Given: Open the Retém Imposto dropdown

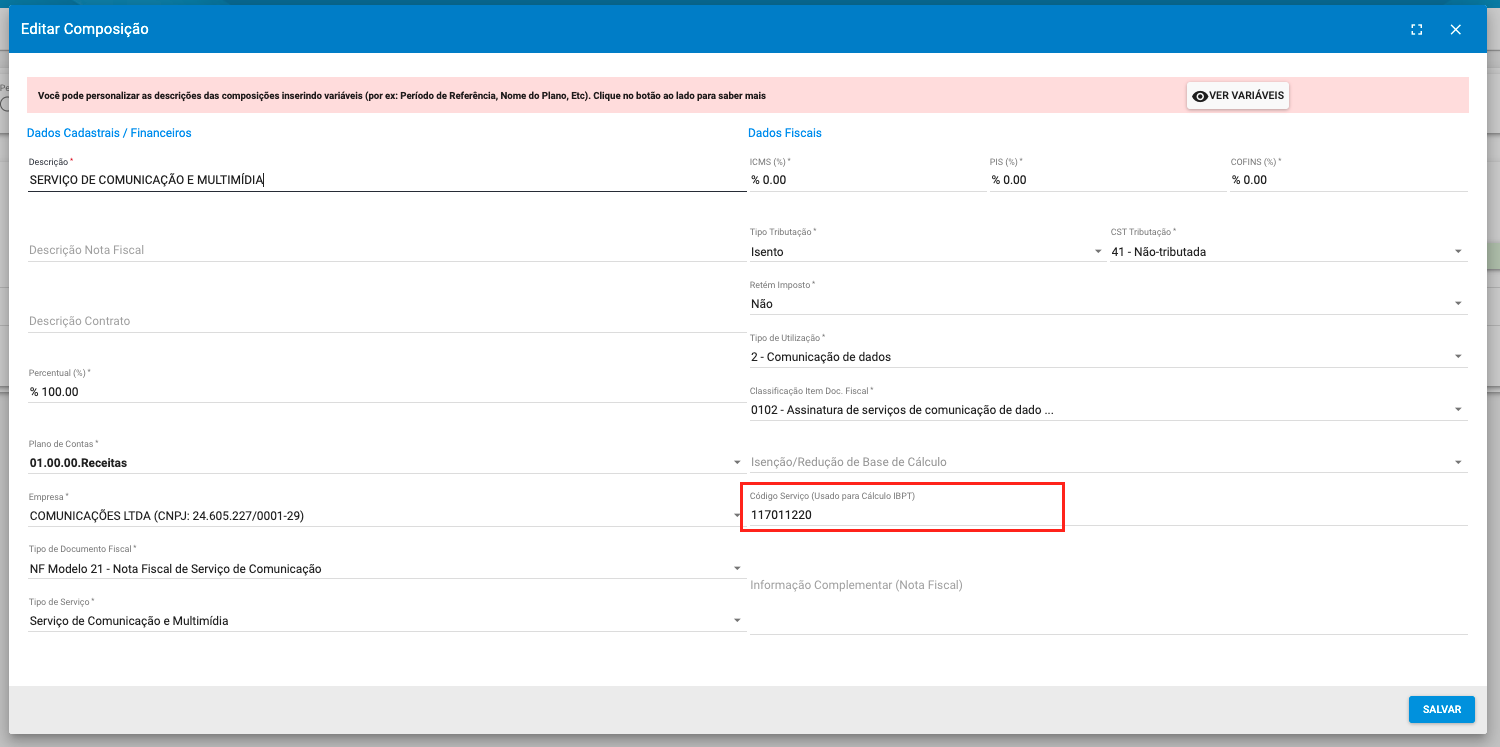Looking at the screenshot, I should (x=1108, y=304).
